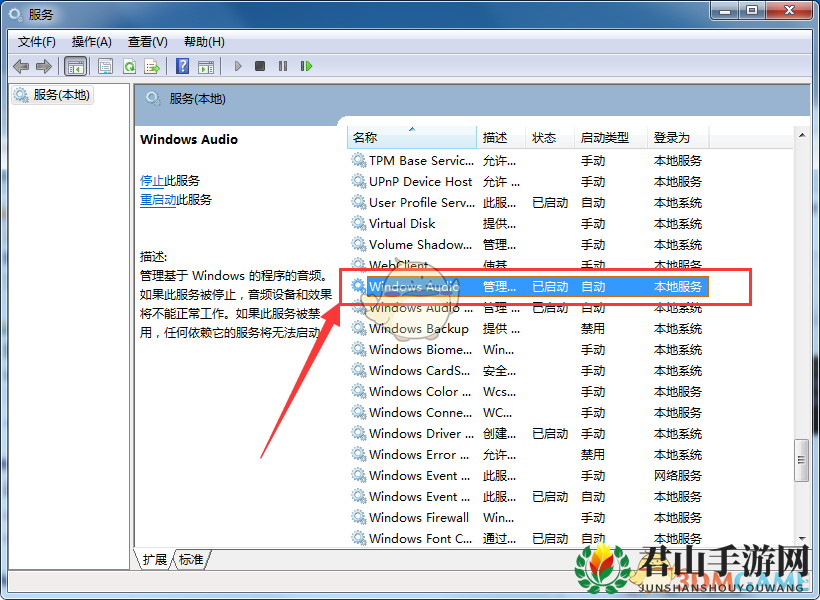The height and width of the screenshot is (600, 820).
Task: Click the gear icon beside Windows CardSpace
Action: point(358,370)
